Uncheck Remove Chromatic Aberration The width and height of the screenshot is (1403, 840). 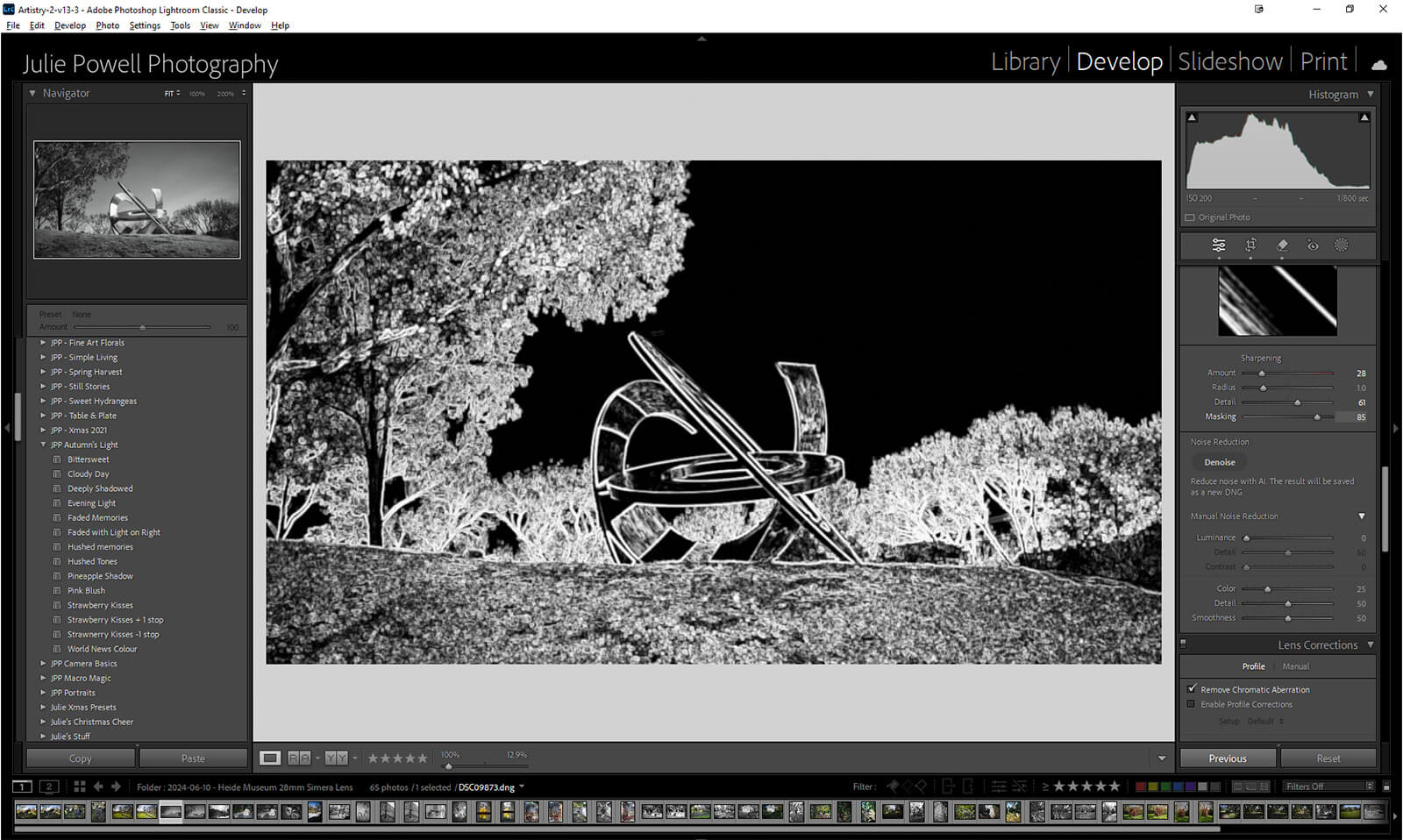coord(1192,689)
